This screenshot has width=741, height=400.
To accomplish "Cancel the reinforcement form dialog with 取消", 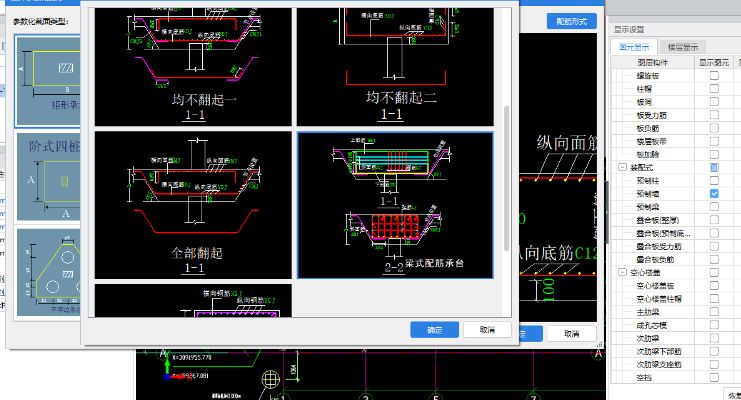I will coord(487,330).
